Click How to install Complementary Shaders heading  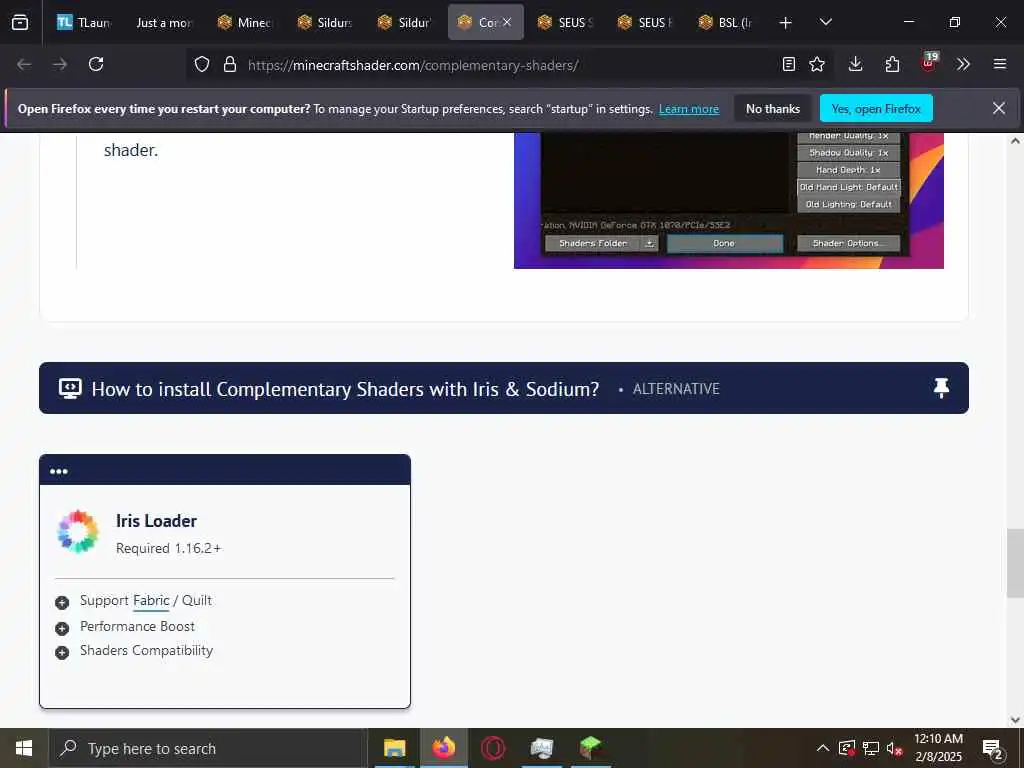345,389
